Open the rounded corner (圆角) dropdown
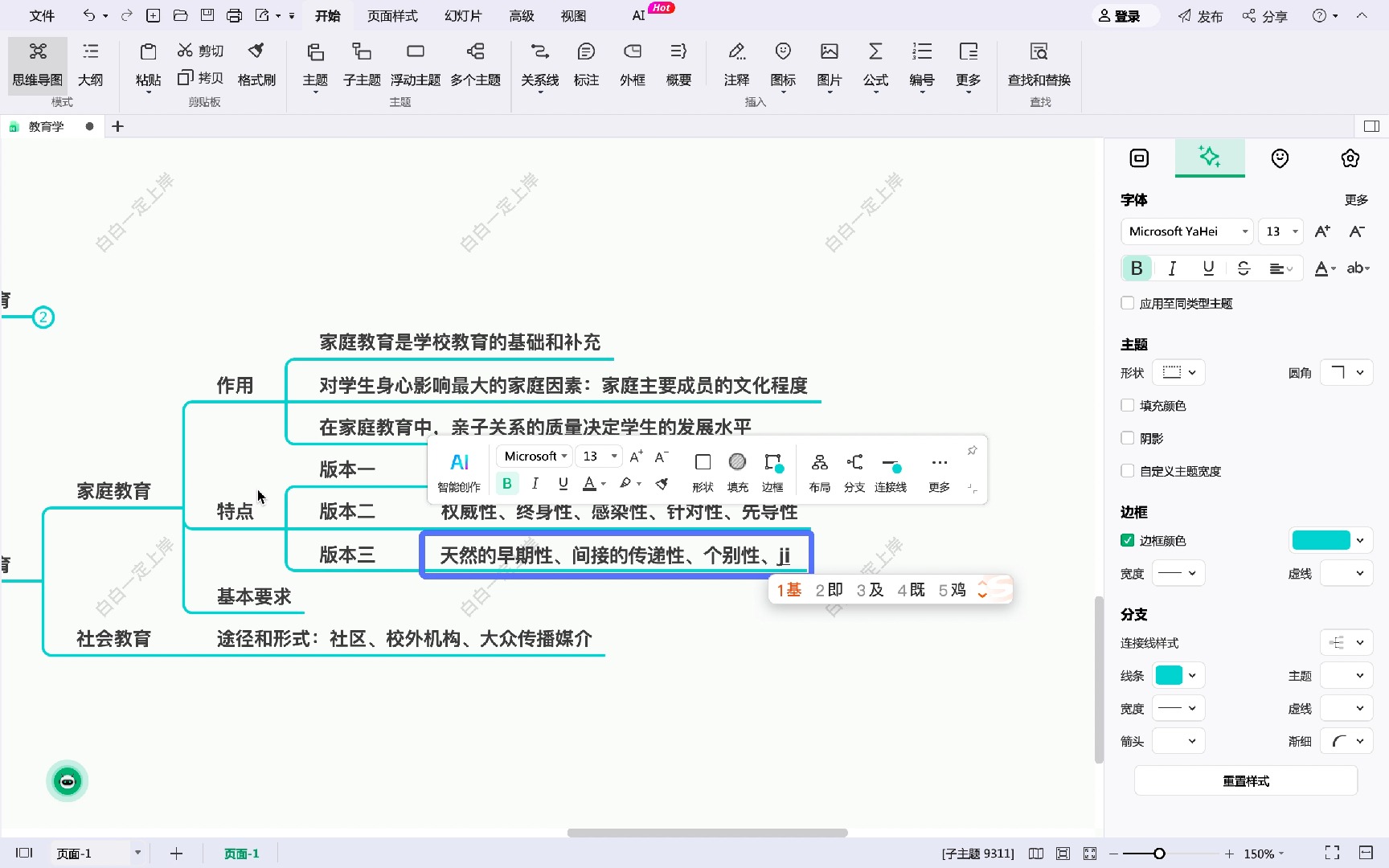The width and height of the screenshot is (1389, 868). 1346,372
